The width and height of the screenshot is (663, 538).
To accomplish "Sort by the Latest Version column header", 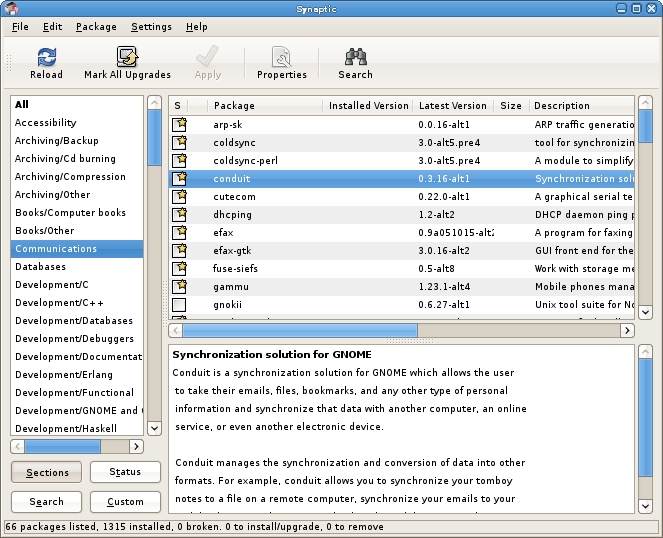I will point(453,105).
